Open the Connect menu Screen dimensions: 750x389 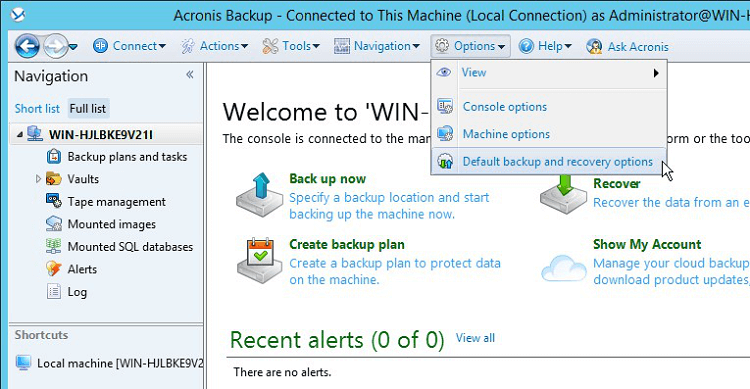139,46
